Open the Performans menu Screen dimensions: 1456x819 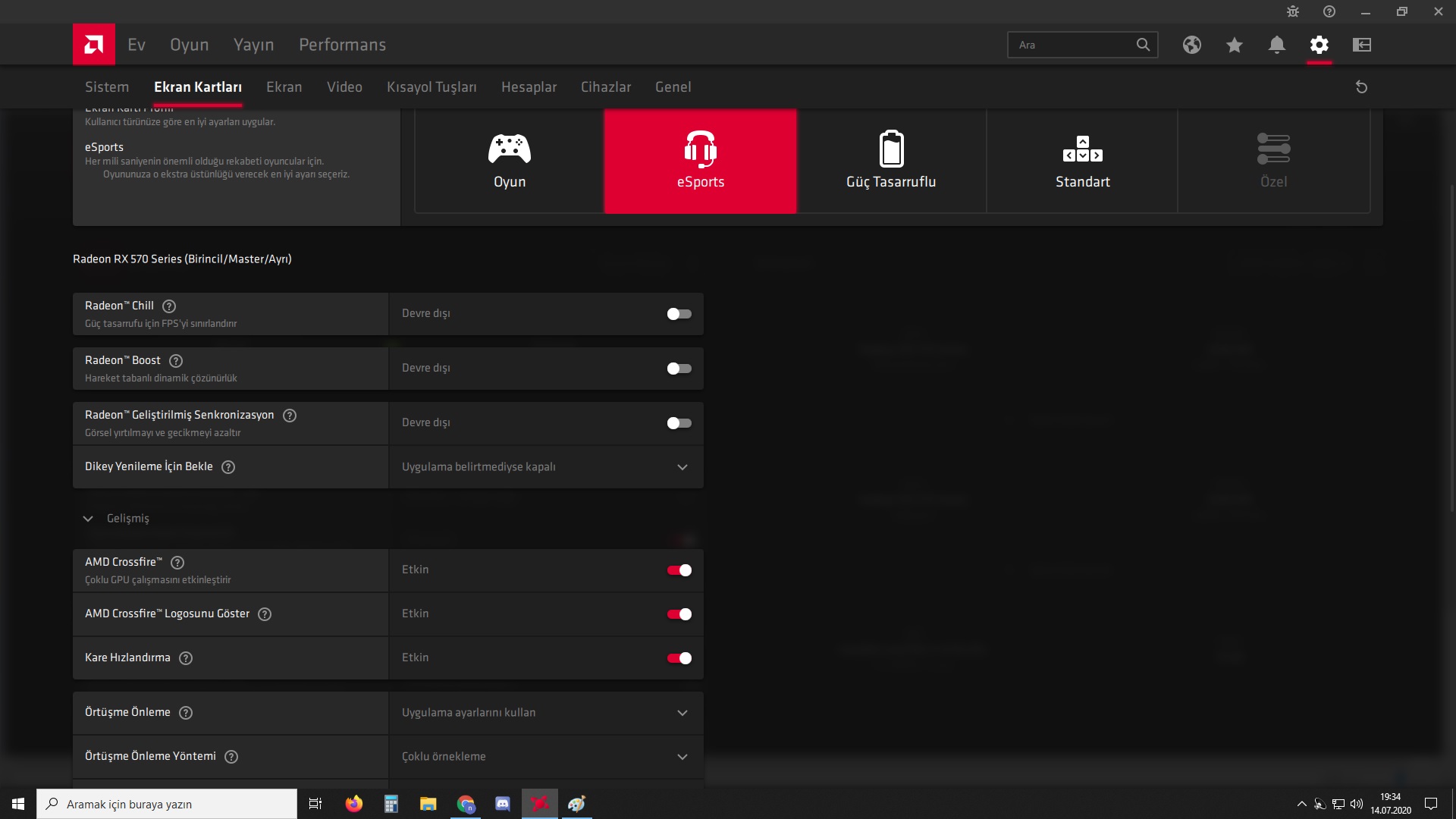pos(342,45)
